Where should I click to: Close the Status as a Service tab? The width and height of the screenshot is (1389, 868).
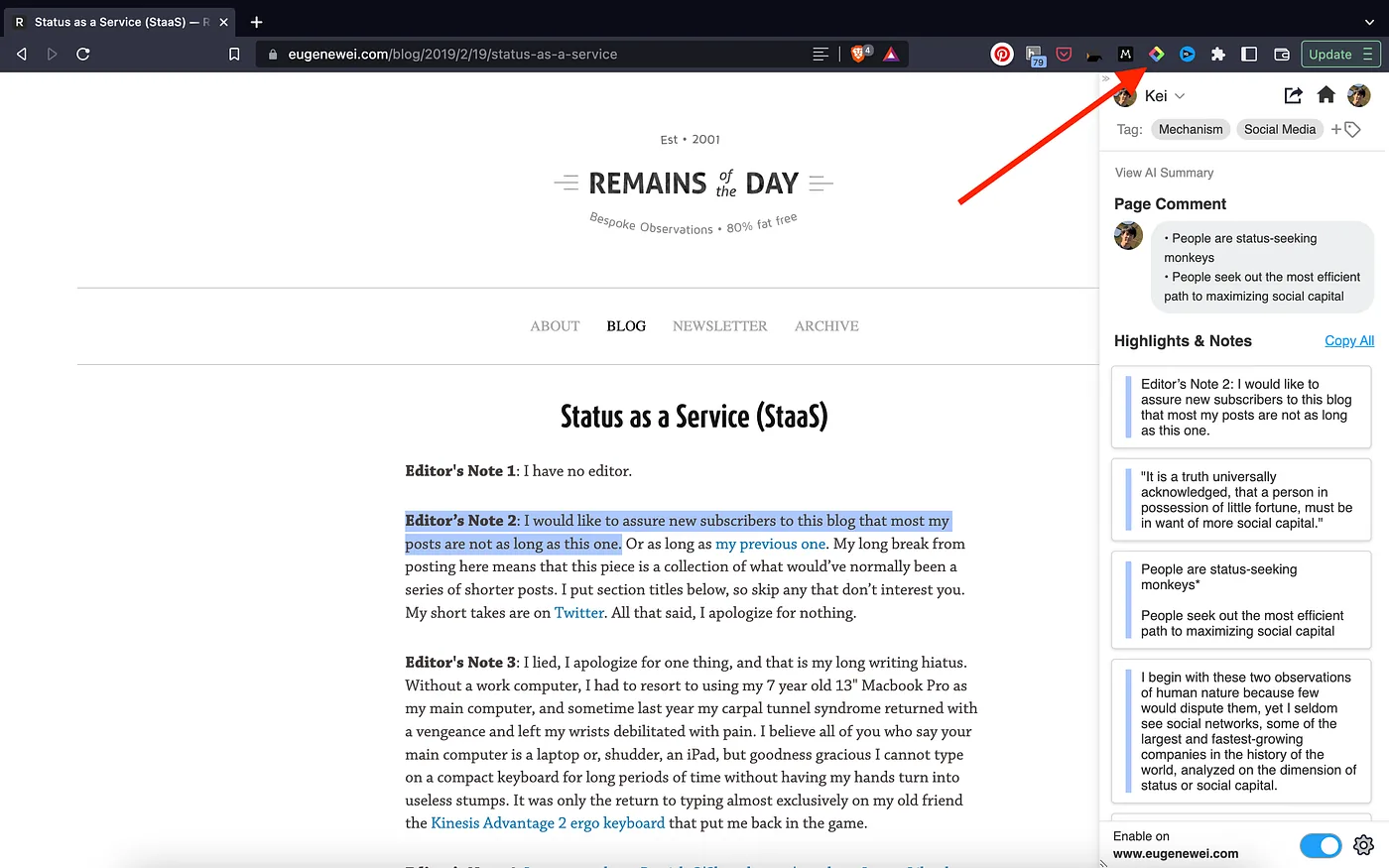(x=223, y=22)
